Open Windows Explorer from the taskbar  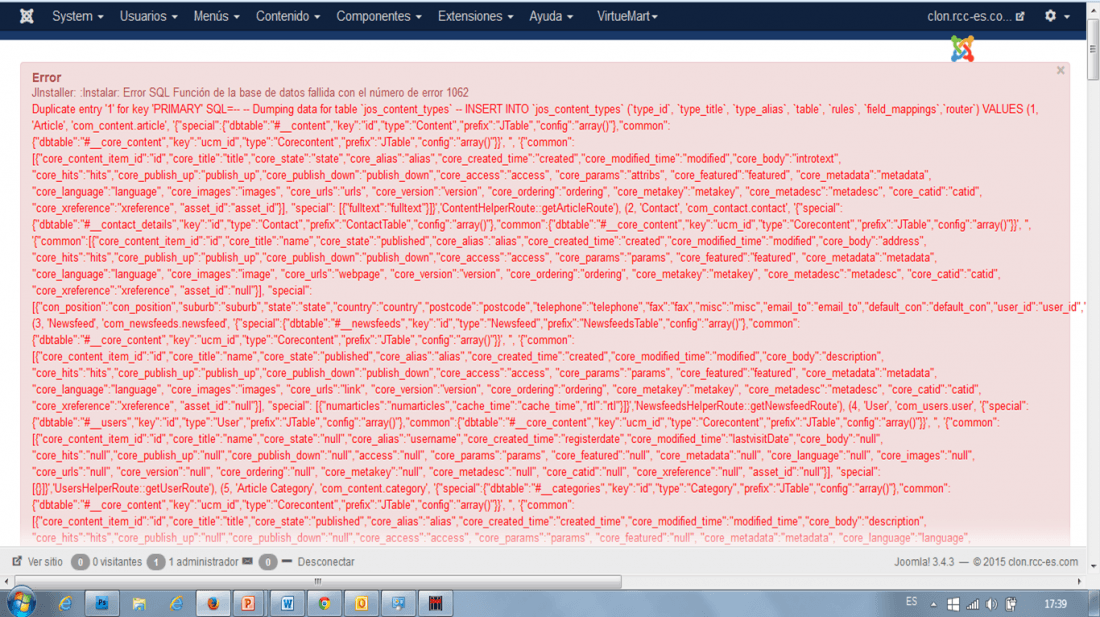pos(139,603)
